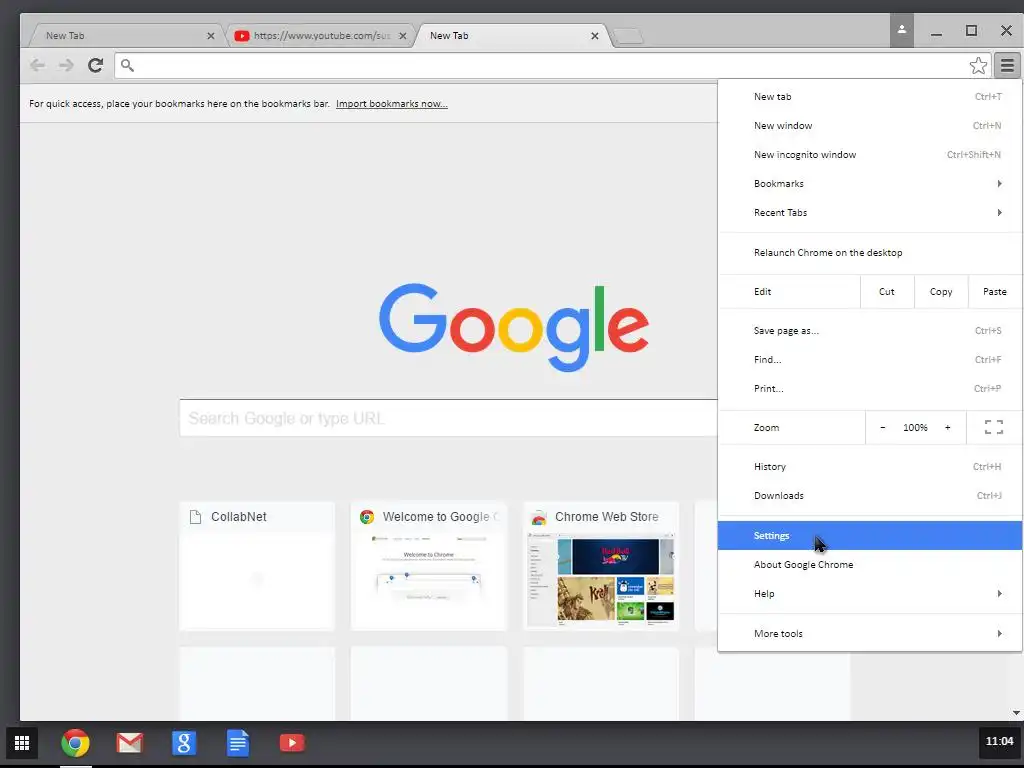Increase zoom with plus button

click(x=948, y=428)
